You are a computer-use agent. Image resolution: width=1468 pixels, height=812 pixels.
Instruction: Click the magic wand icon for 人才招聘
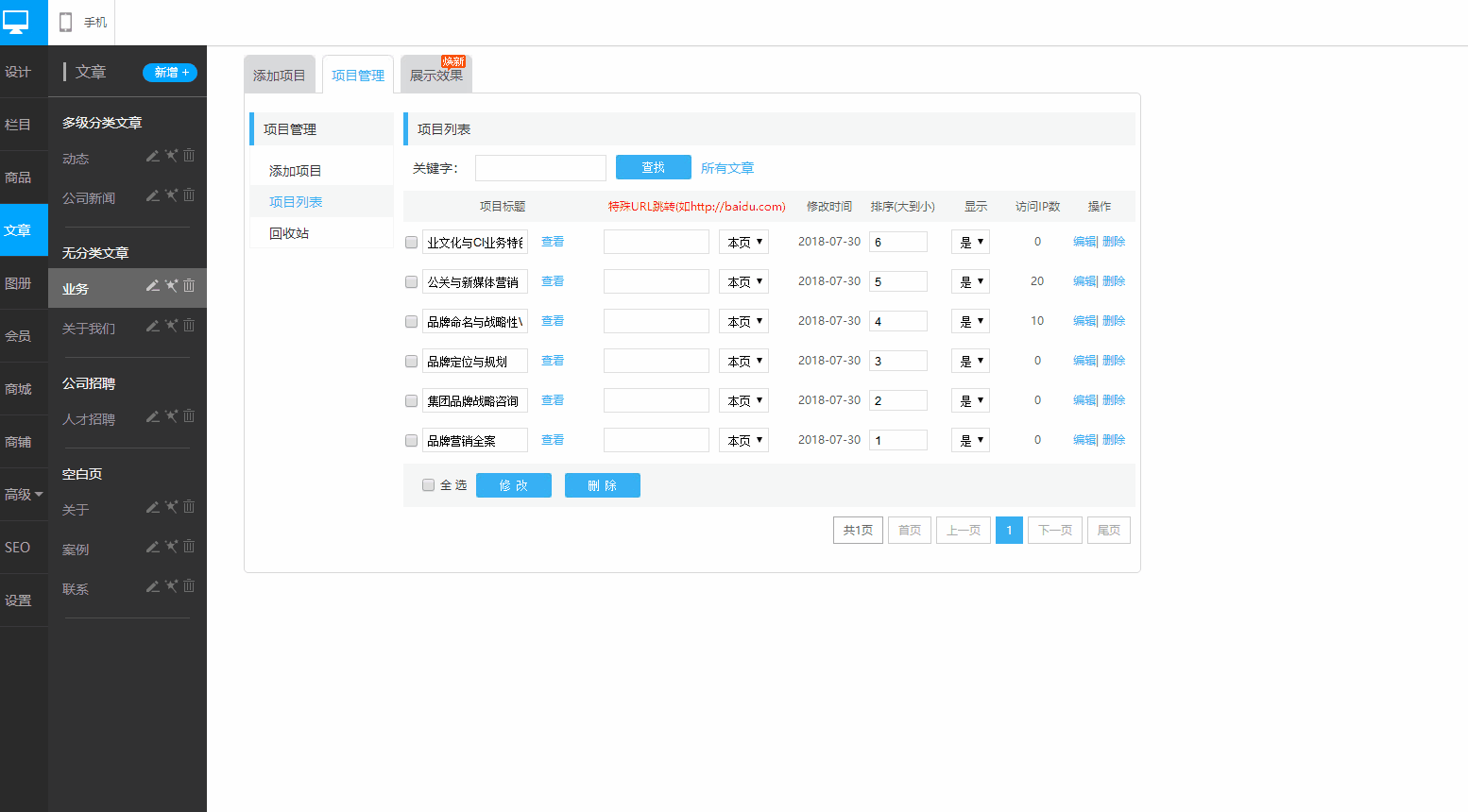(171, 416)
